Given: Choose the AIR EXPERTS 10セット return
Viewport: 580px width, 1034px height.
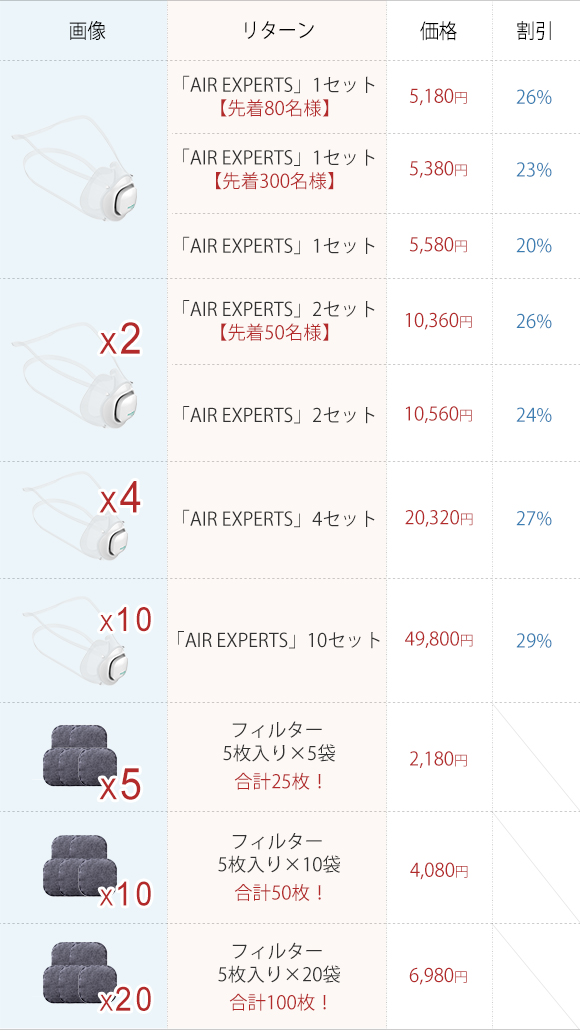Looking at the screenshot, I should (x=277, y=640).
